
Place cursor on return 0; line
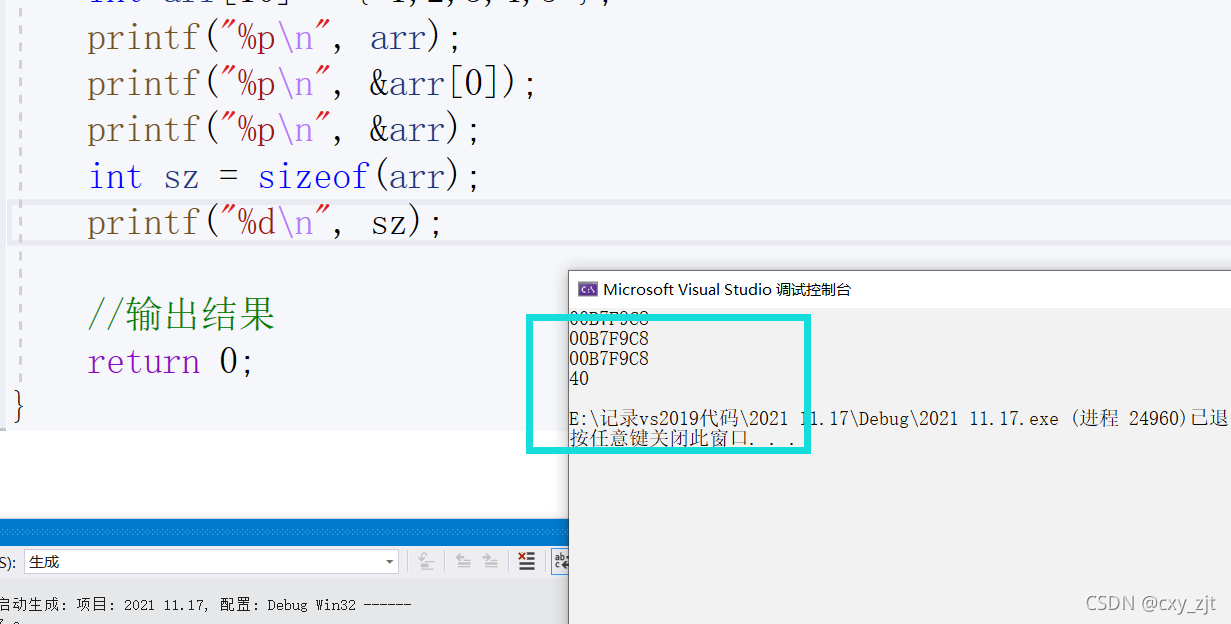171,361
